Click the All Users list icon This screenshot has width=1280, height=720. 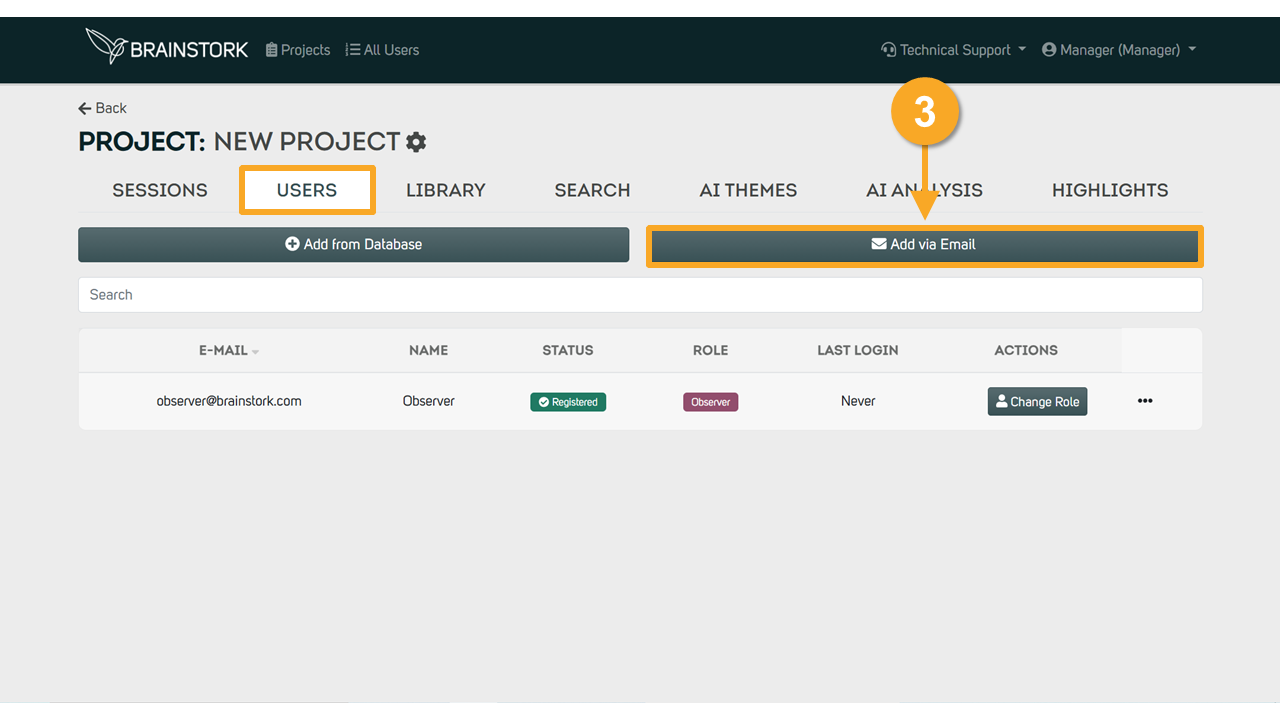[x=352, y=50]
